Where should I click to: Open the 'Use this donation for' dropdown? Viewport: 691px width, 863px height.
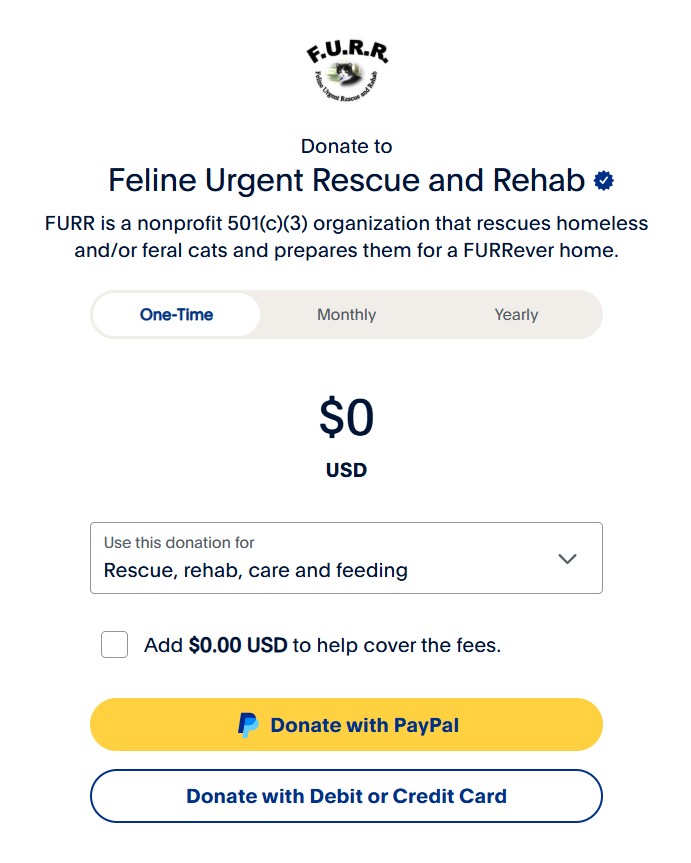(x=346, y=558)
